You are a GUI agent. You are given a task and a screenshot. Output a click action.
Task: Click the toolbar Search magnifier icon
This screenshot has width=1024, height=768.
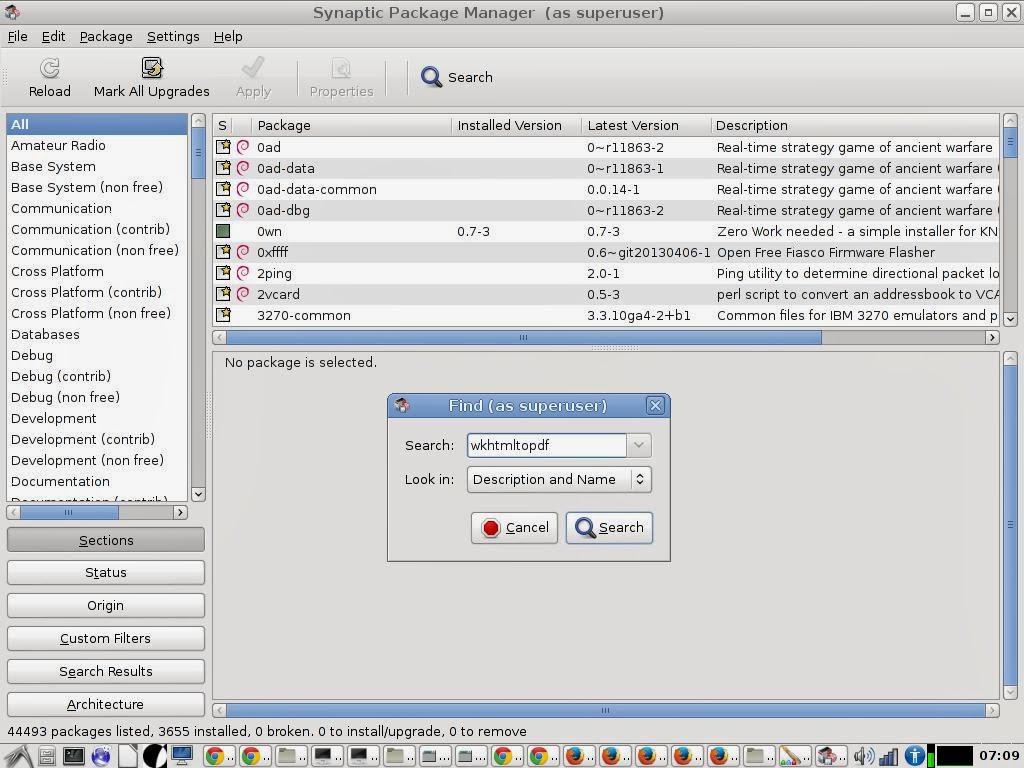[x=431, y=77]
